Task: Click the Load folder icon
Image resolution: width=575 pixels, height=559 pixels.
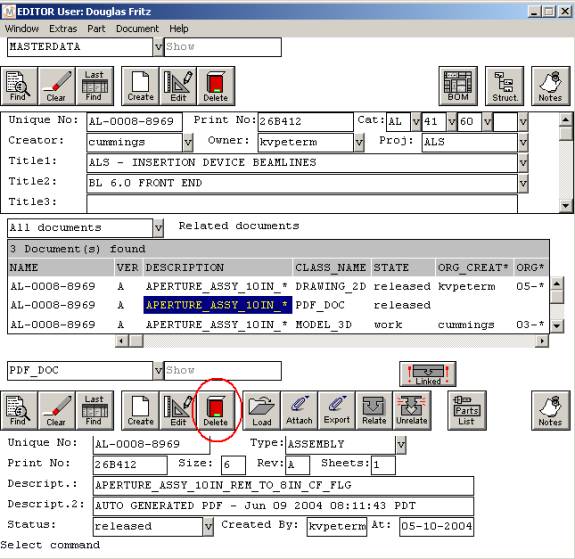Action: pyautogui.click(x=261, y=410)
